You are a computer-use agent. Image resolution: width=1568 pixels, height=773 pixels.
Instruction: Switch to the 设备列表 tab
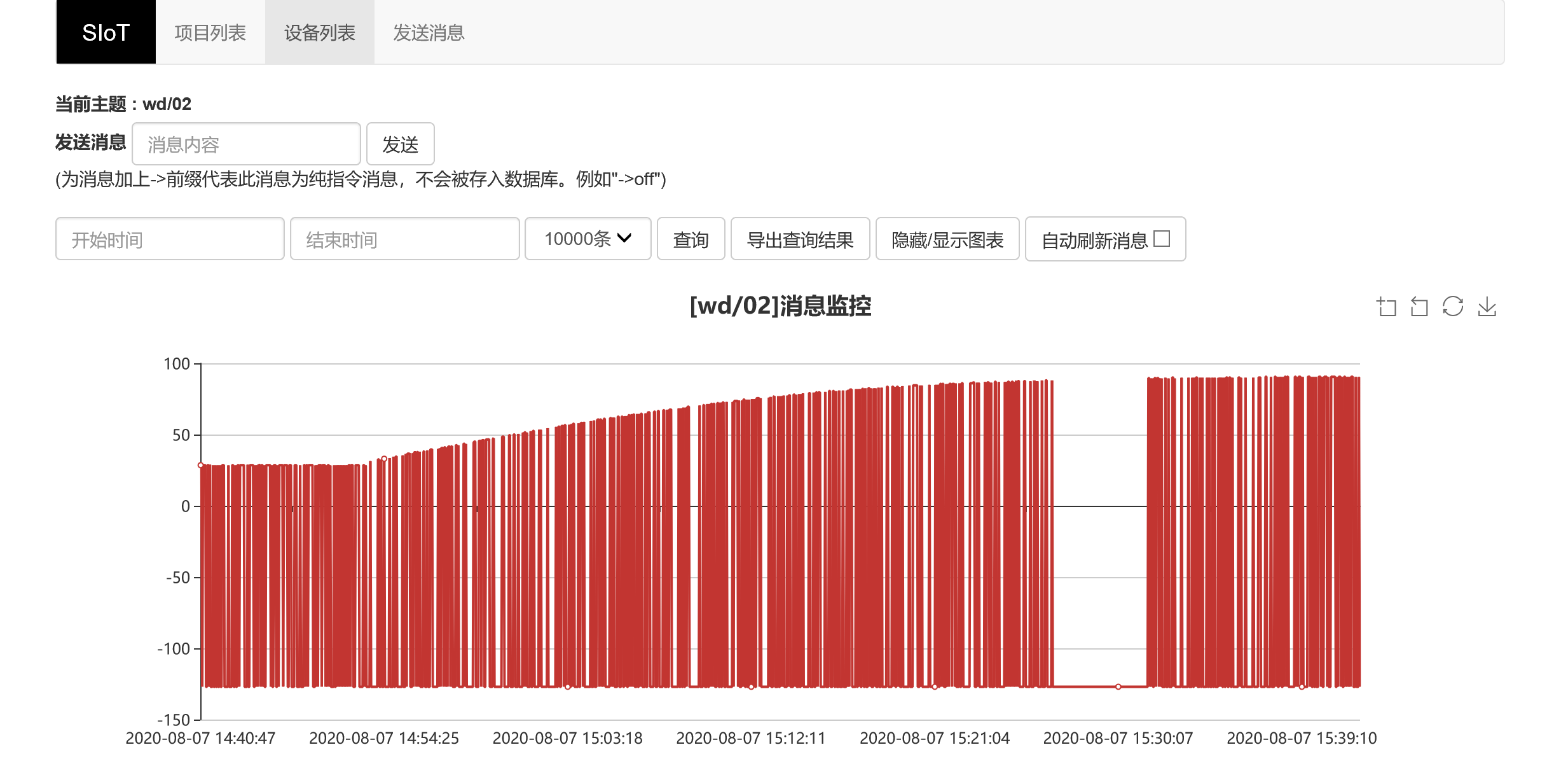point(320,32)
